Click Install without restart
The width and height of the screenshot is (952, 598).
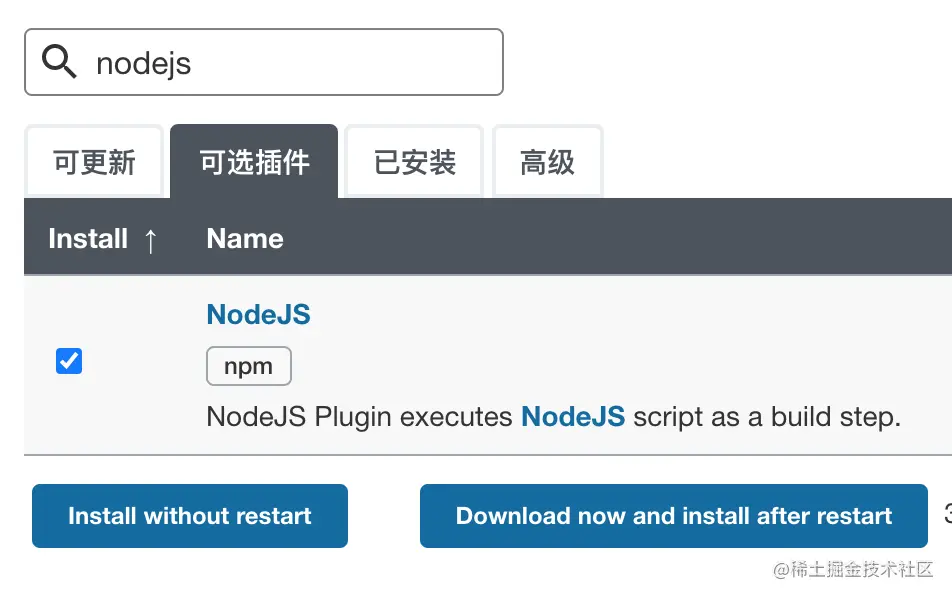click(189, 516)
